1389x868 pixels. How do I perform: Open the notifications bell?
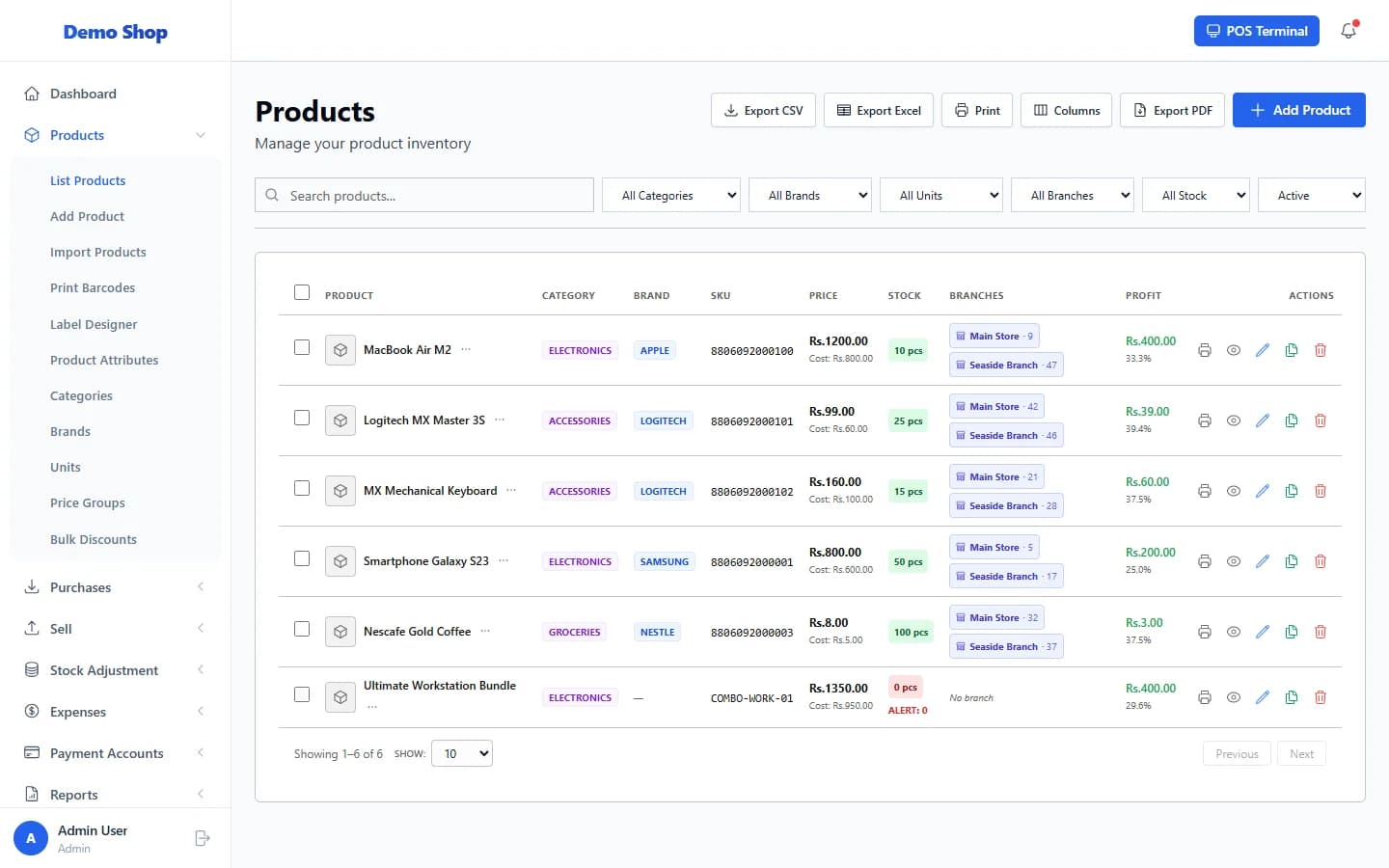point(1348,31)
